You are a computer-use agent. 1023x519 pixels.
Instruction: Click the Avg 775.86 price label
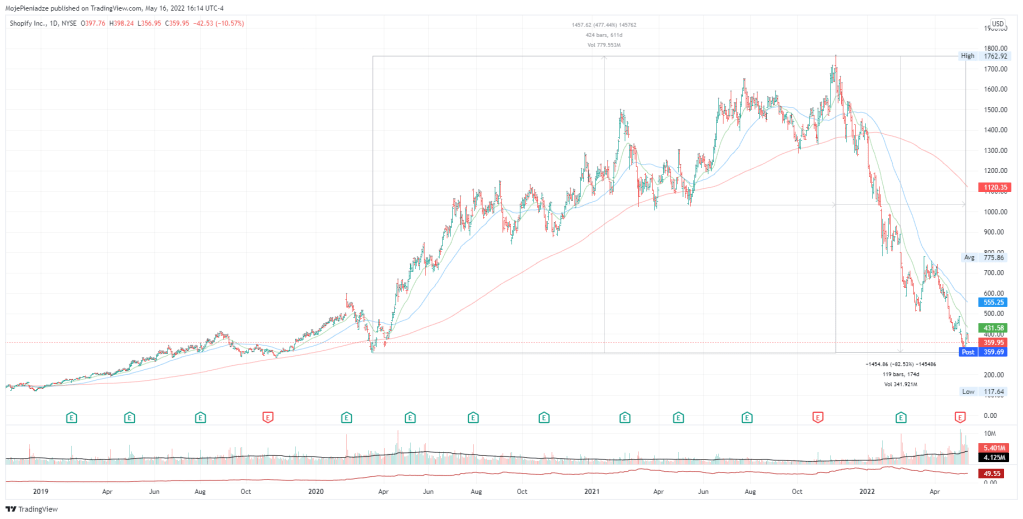988,257
